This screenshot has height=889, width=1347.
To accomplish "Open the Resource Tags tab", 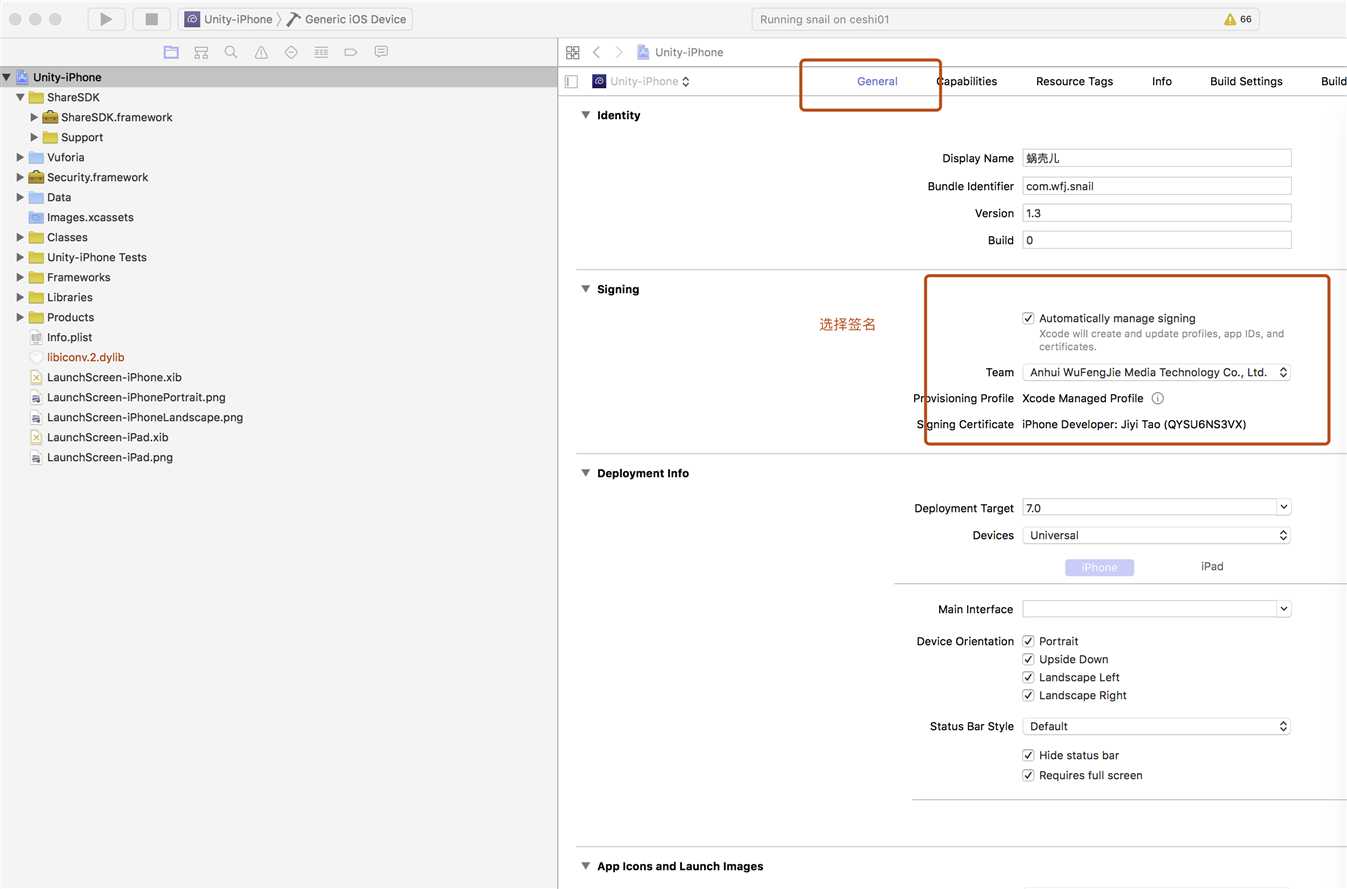I will [x=1074, y=82].
